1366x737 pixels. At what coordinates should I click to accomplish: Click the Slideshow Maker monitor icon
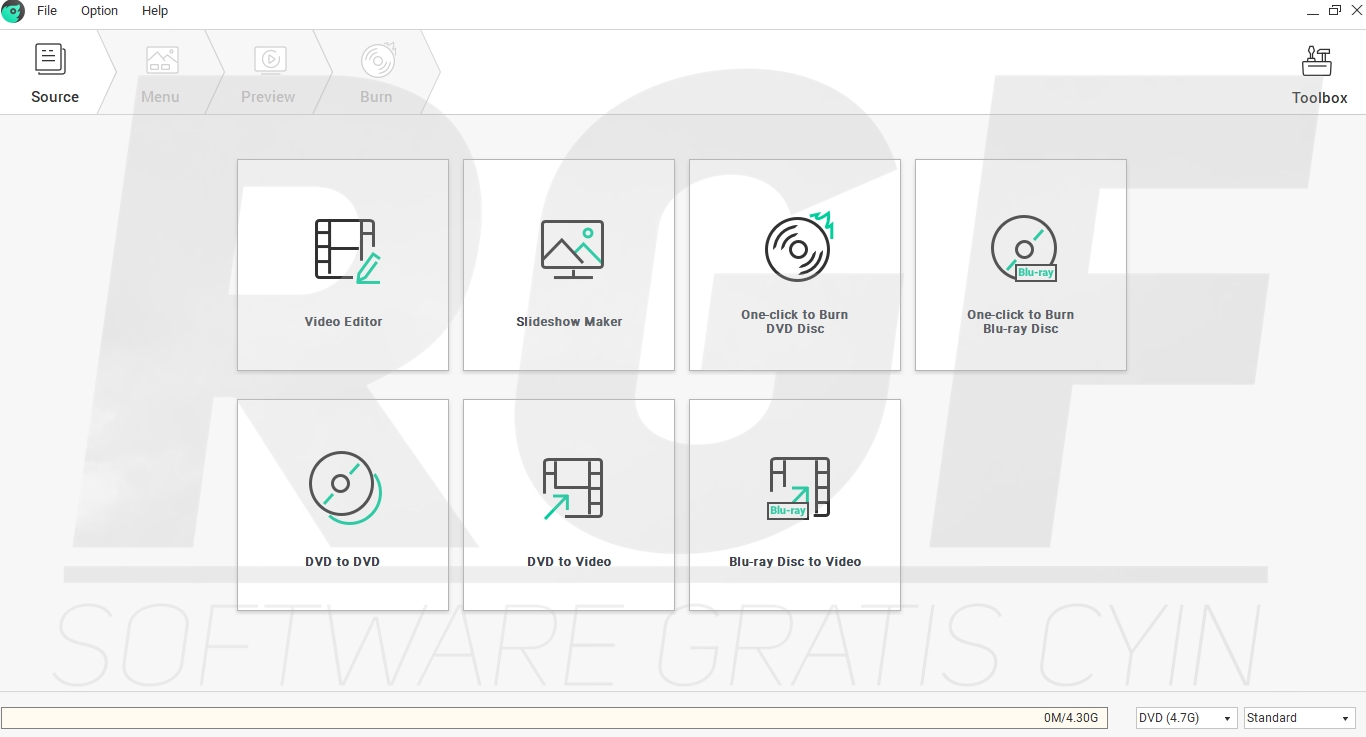572,250
